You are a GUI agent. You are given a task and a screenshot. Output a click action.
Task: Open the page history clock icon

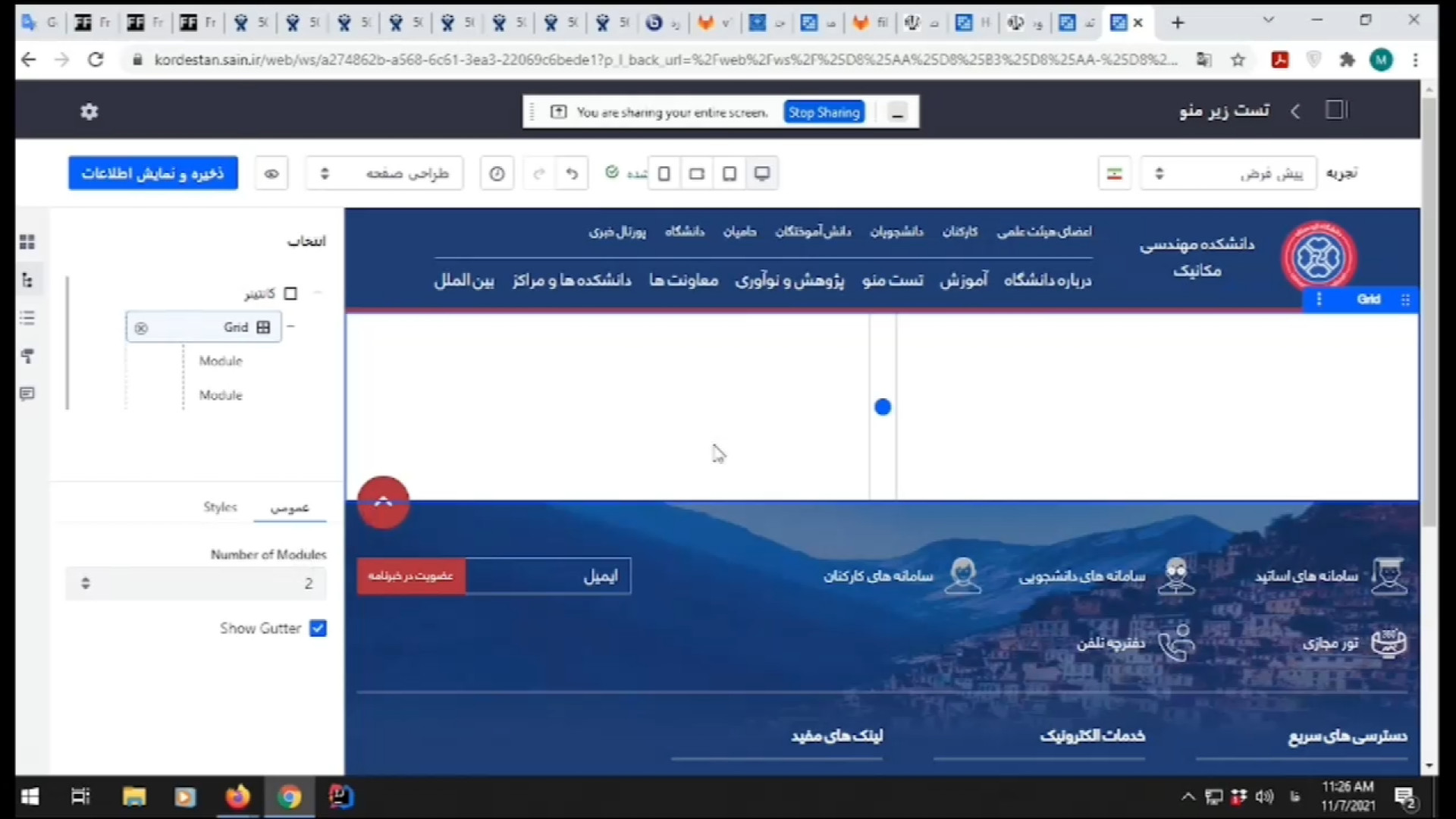pos(497,174)
